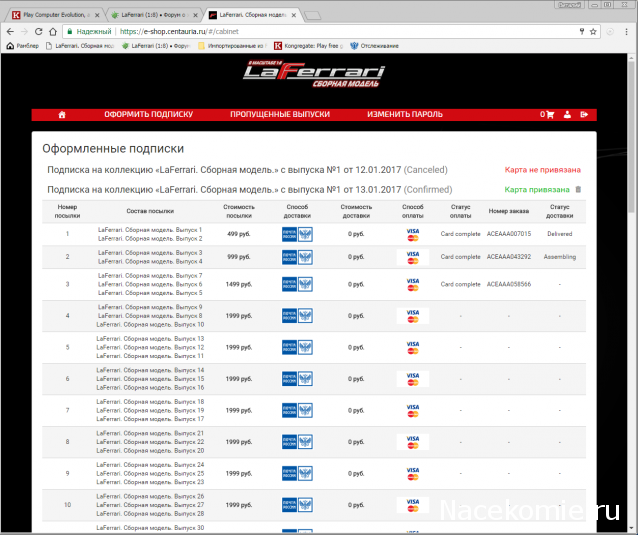Collapse the Confirmed subscription from 13.01.2017
The width and height of the screenshot is (638, 535).
[250, 190]
